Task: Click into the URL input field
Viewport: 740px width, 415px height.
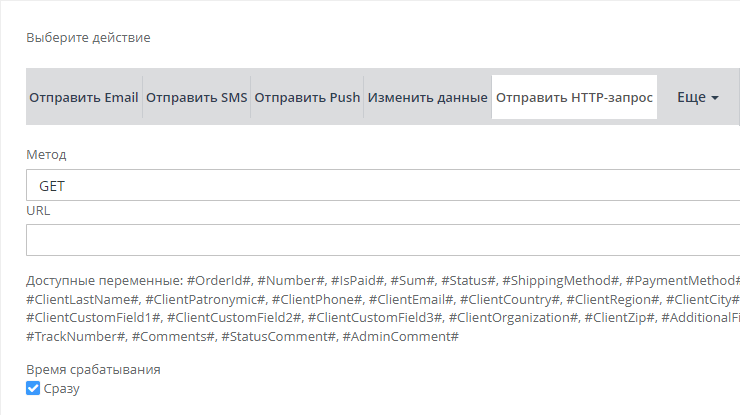Action: (383, 241)
